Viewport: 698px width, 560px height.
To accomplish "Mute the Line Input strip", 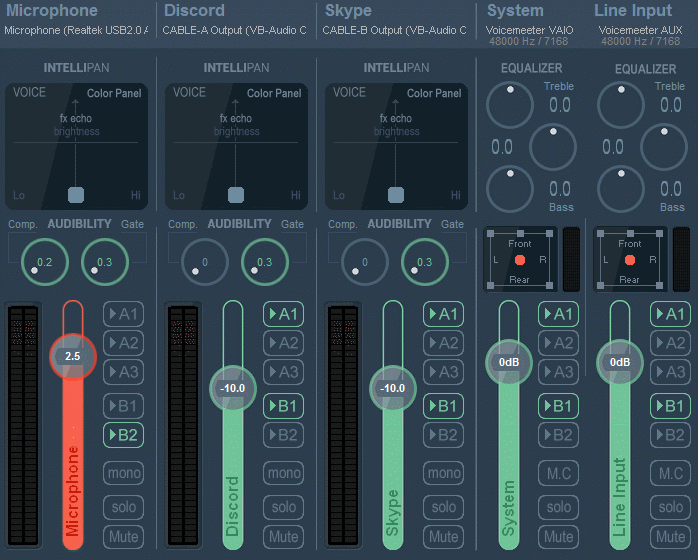I will point(670,537).
